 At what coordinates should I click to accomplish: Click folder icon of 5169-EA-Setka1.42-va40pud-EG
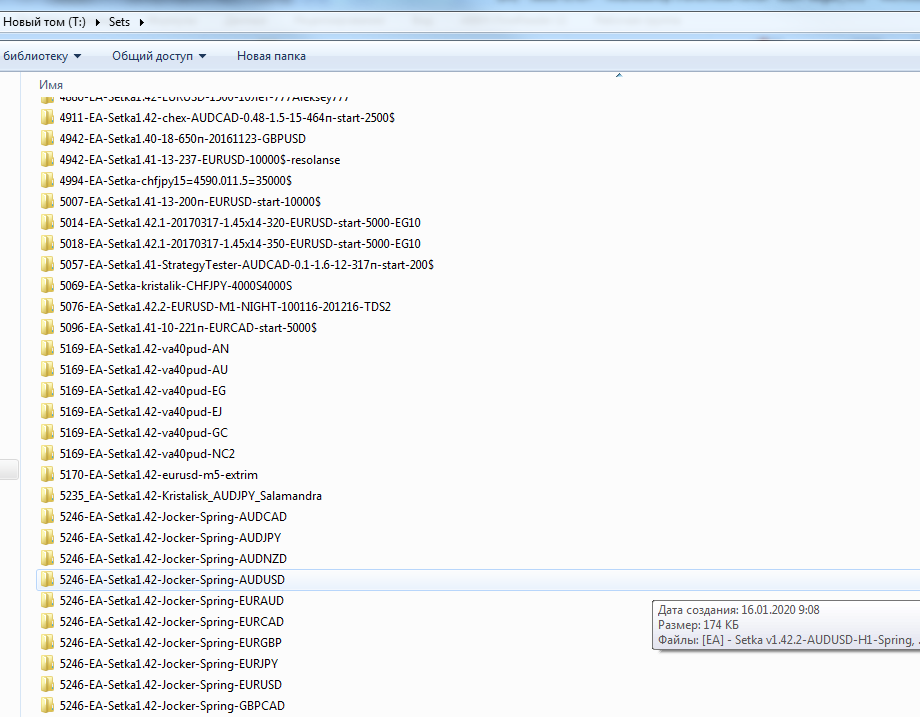pos(48,391)
